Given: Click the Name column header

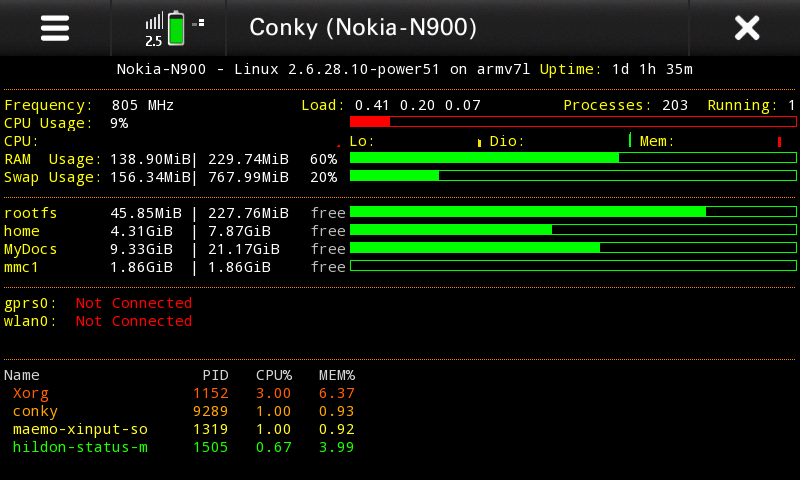Looking at the screenshot, I should [22, 375].
